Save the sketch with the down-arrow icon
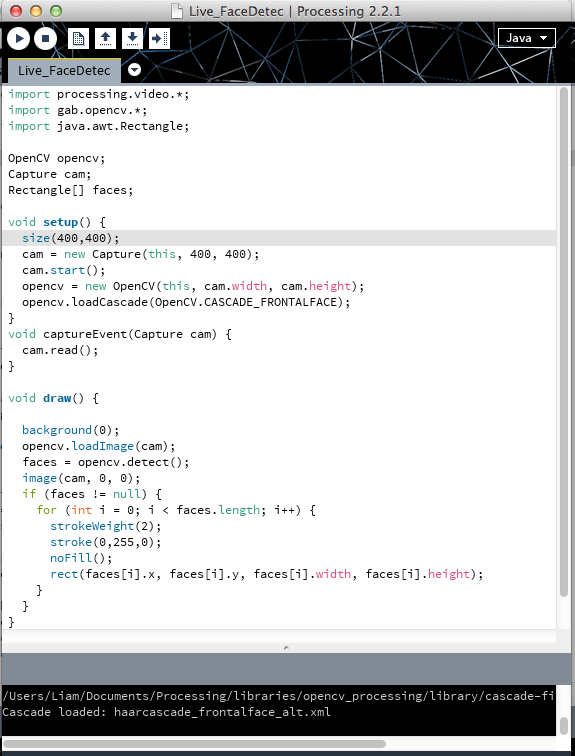Viewport: 575px width, 756px height. pyautogui.click(x=132, y=39)
